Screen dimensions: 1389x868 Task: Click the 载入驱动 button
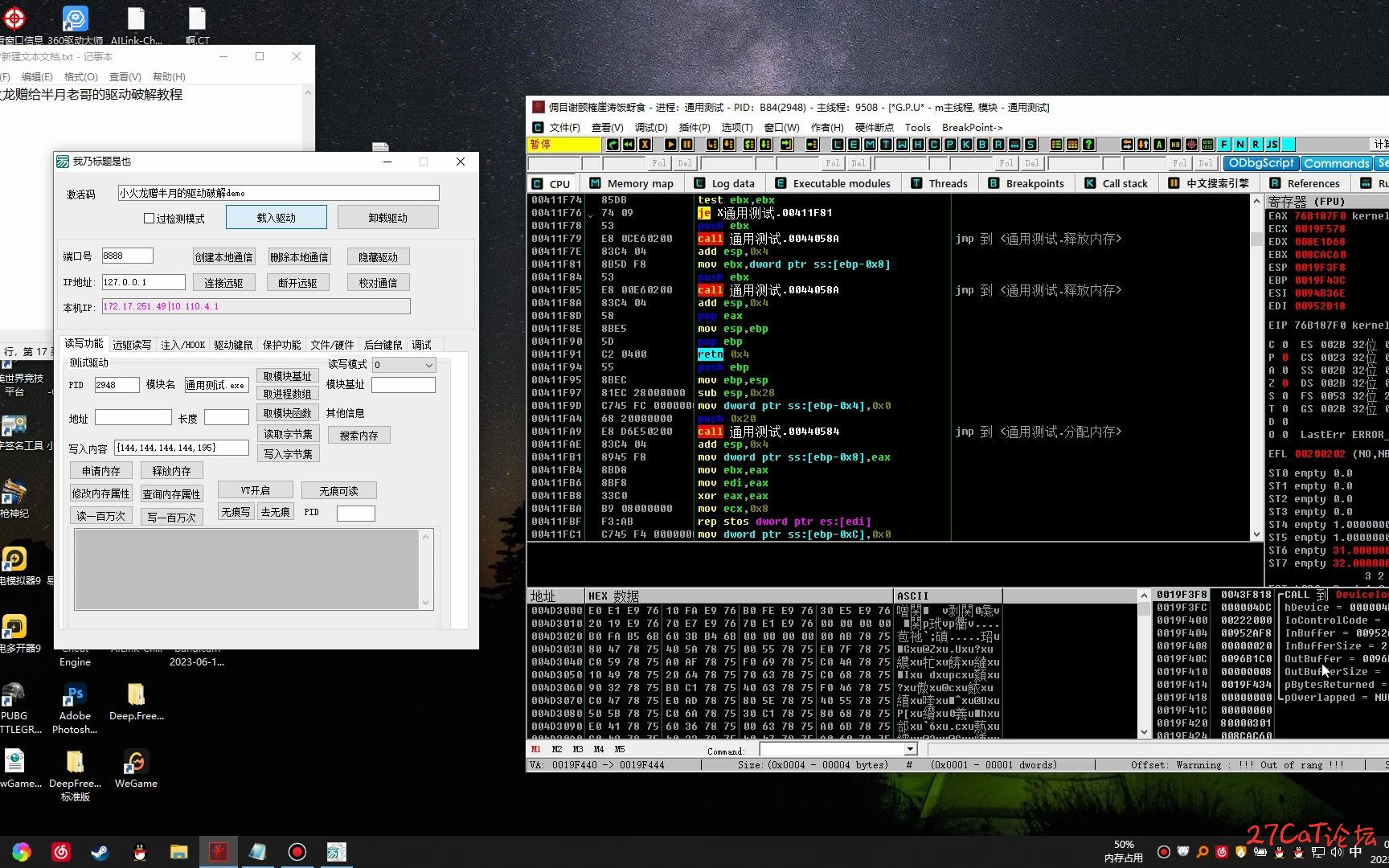click(277, 218)
